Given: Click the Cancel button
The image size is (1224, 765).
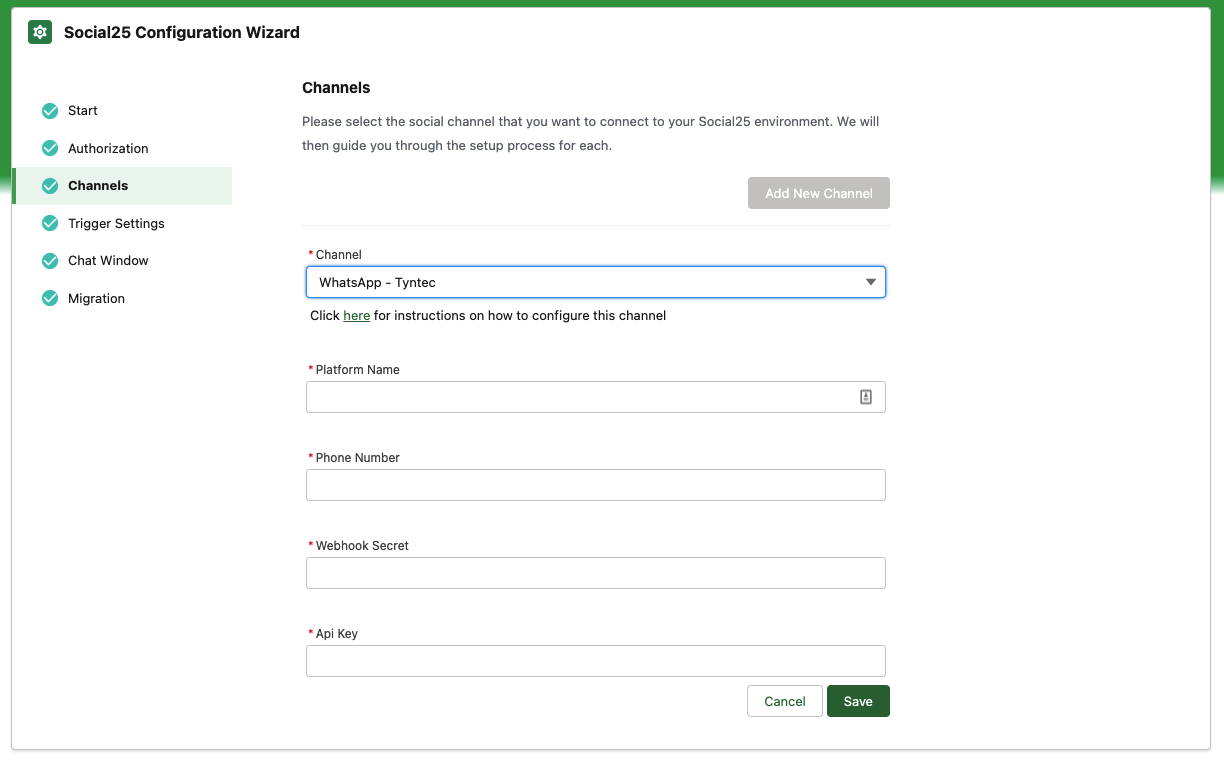Looking at the screenshot, I should (784, 701).
